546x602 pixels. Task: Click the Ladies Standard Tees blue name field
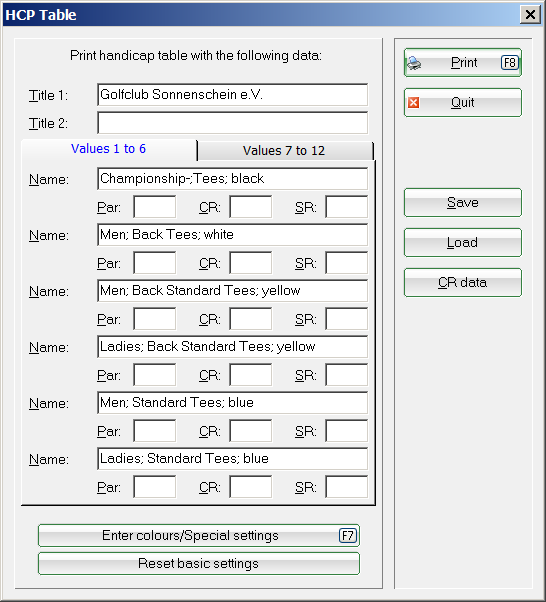[232, 459]
